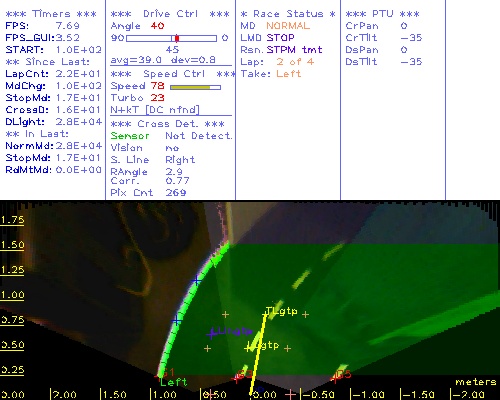Select the NORMAL mode status text

pos(288,26)
